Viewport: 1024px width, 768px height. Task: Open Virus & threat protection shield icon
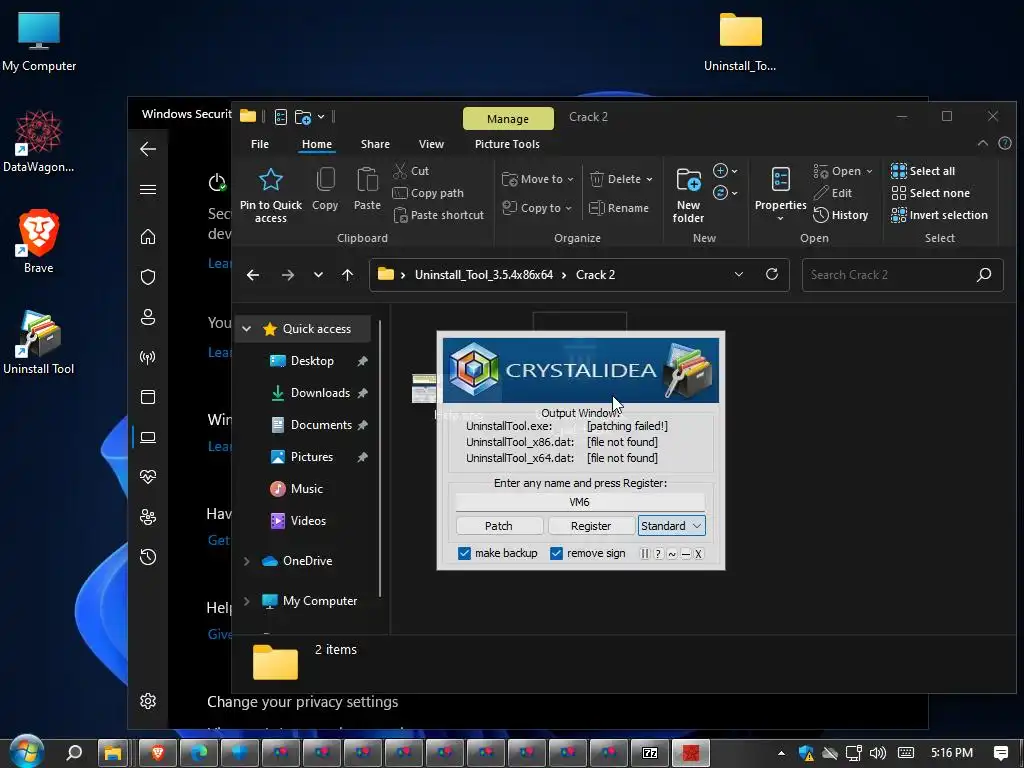pyautogui.click(x=148, y=277)
